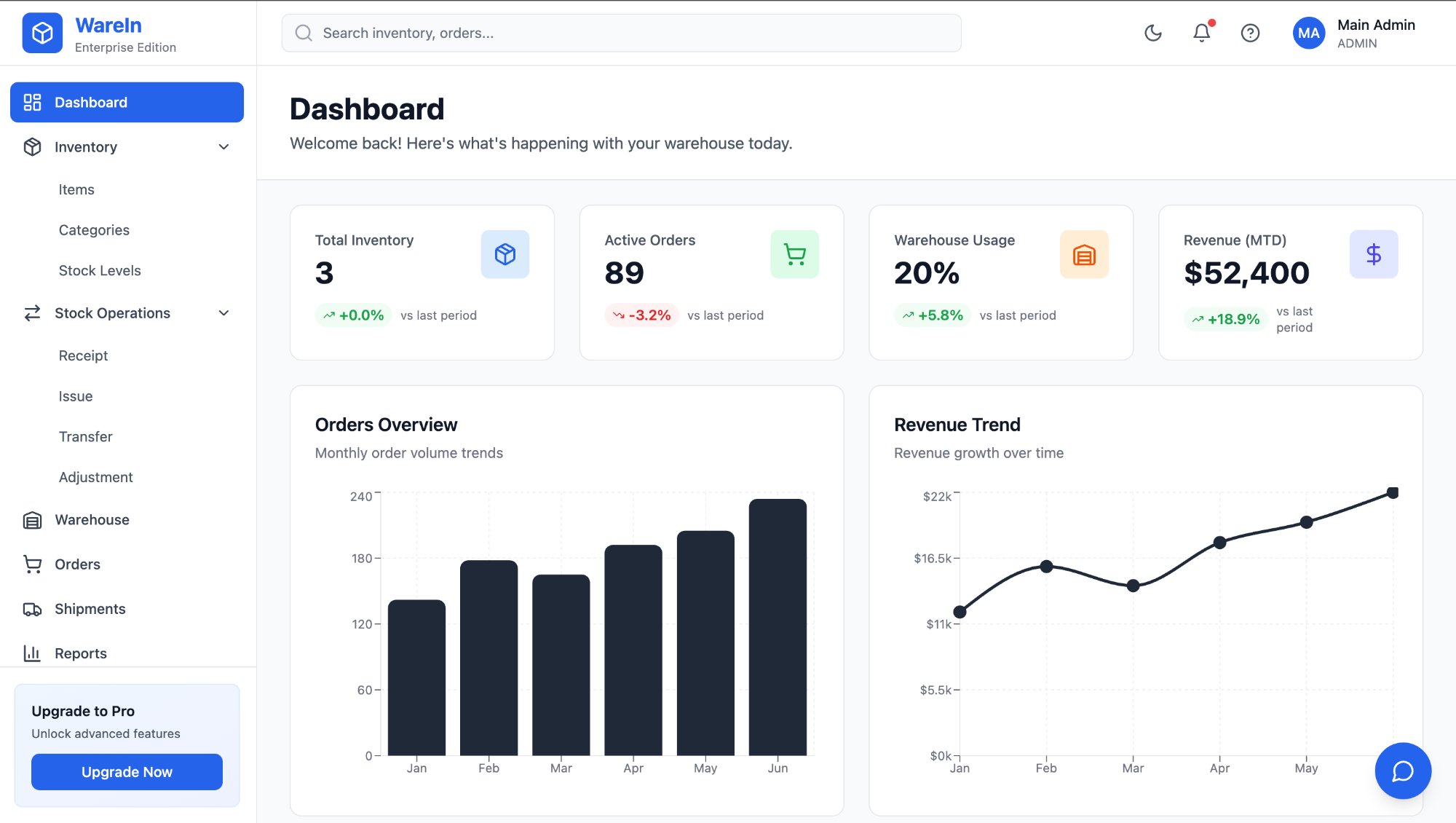Collapse the Inventory section chevron
The width and height of the screenshot is (1456, 823).
tap(223, 146)
